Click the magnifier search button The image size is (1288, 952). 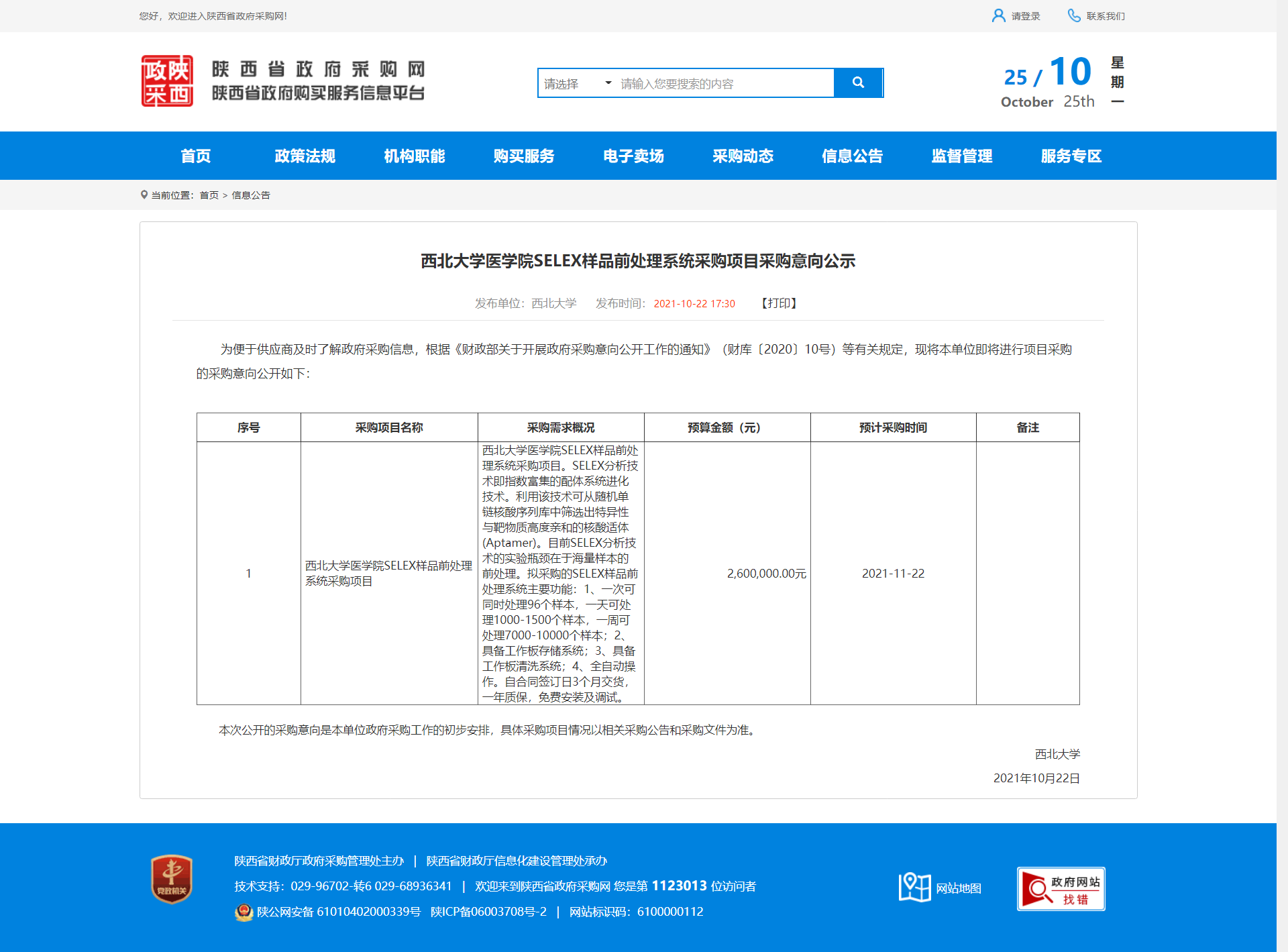pos(857,83)
